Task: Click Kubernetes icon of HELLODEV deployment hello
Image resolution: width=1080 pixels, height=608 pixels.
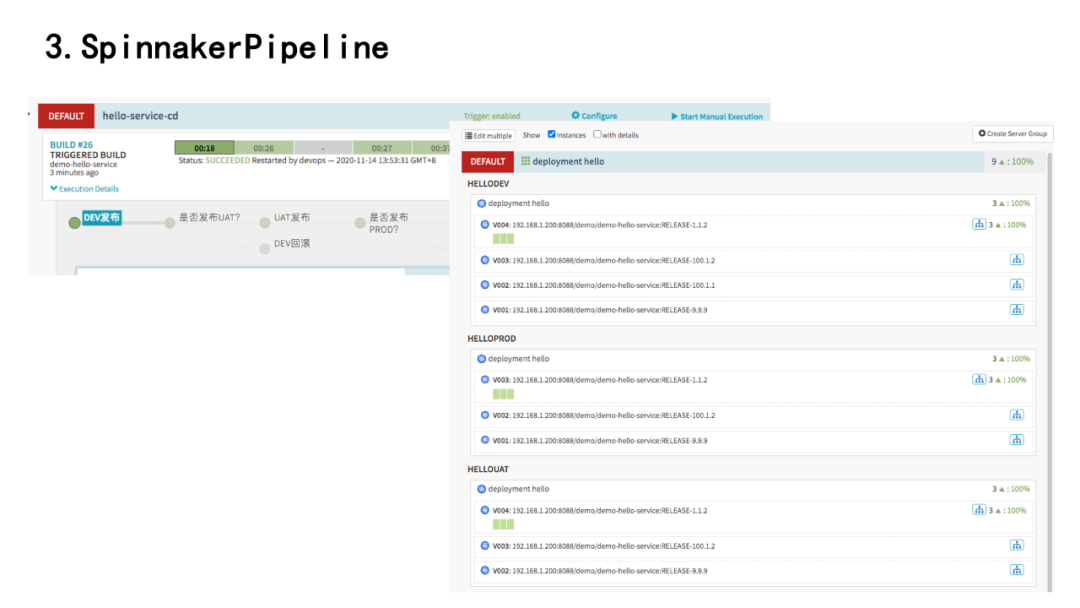Action: pyautogui.click(x=481, y=203)
